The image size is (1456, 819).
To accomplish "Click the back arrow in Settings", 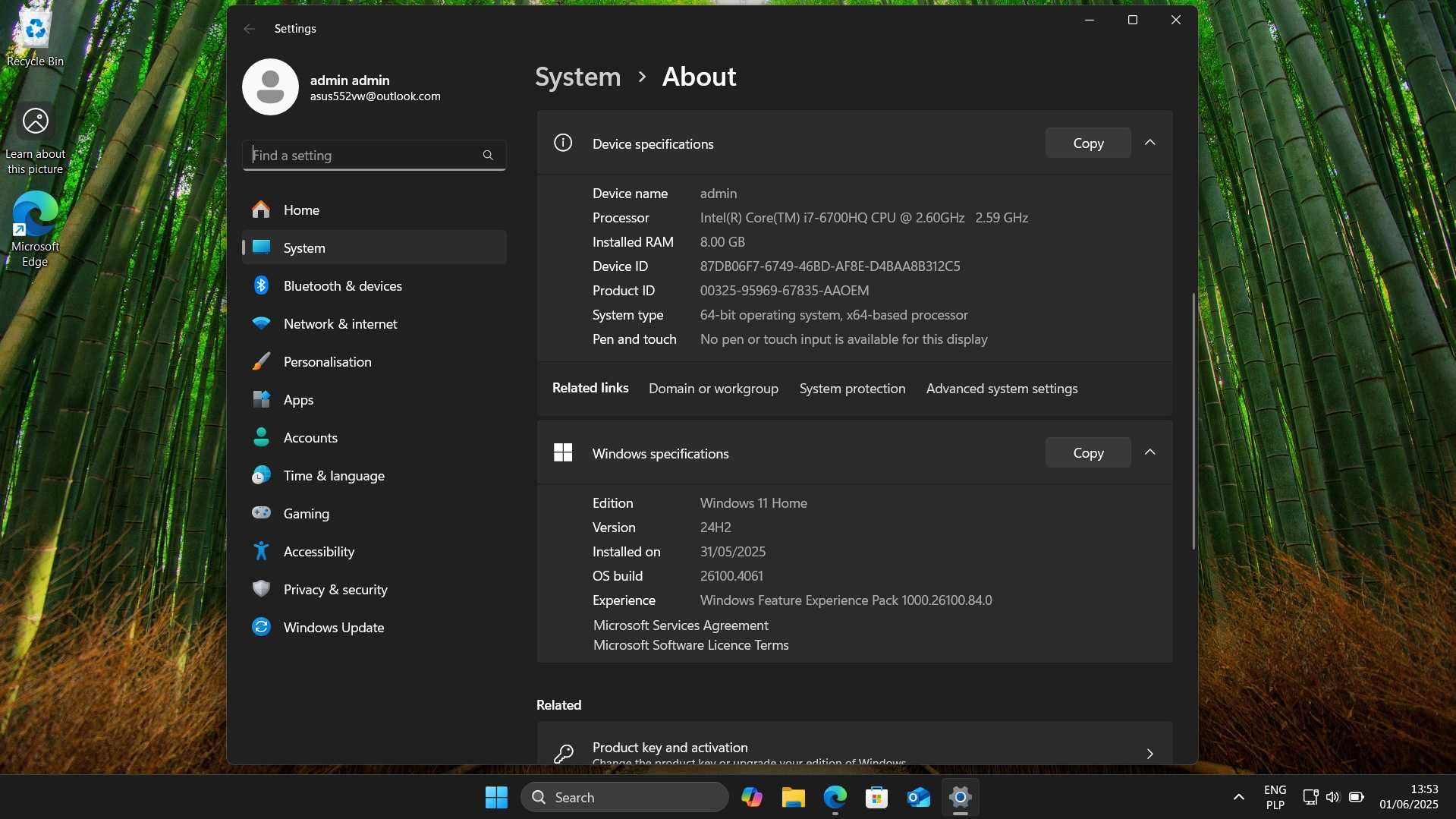I will point(249,28).
